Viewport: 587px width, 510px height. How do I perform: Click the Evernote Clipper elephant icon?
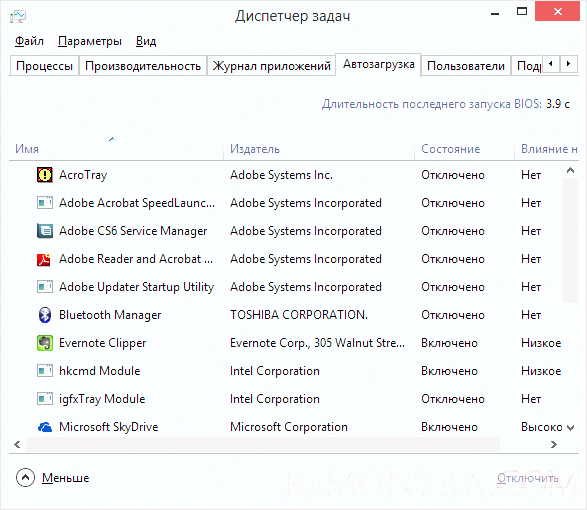click(x=45, y=343)
